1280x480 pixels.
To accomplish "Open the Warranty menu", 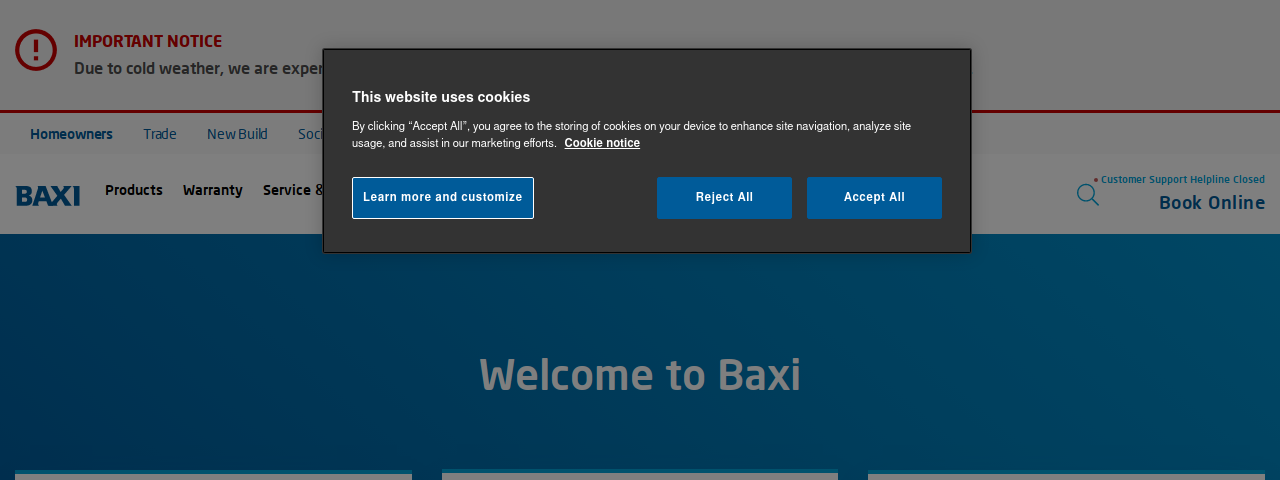I will (x=213, y=190).
